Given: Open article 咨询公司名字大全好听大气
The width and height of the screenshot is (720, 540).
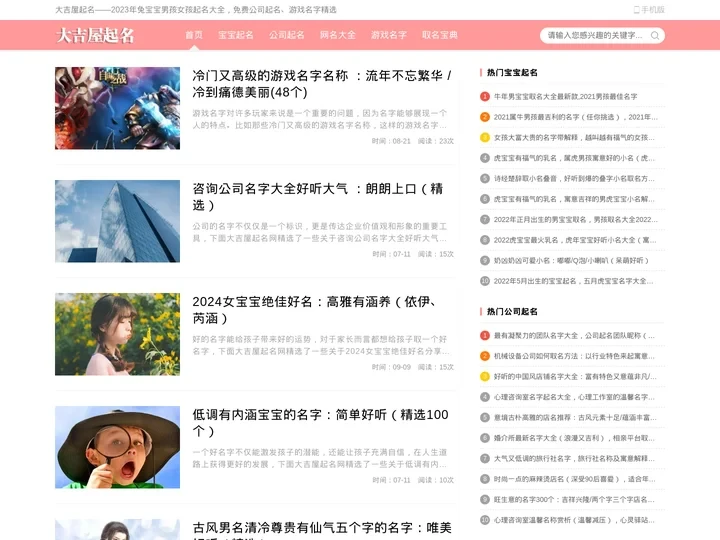Looking at the screenshot, I should click(318, 197).
